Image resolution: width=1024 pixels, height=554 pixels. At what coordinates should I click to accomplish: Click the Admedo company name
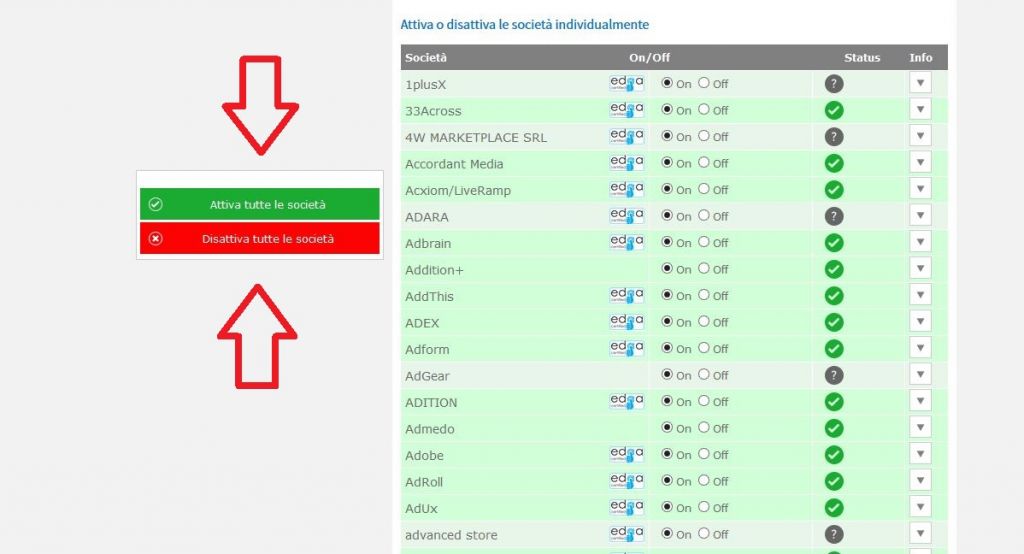[430, 429]
